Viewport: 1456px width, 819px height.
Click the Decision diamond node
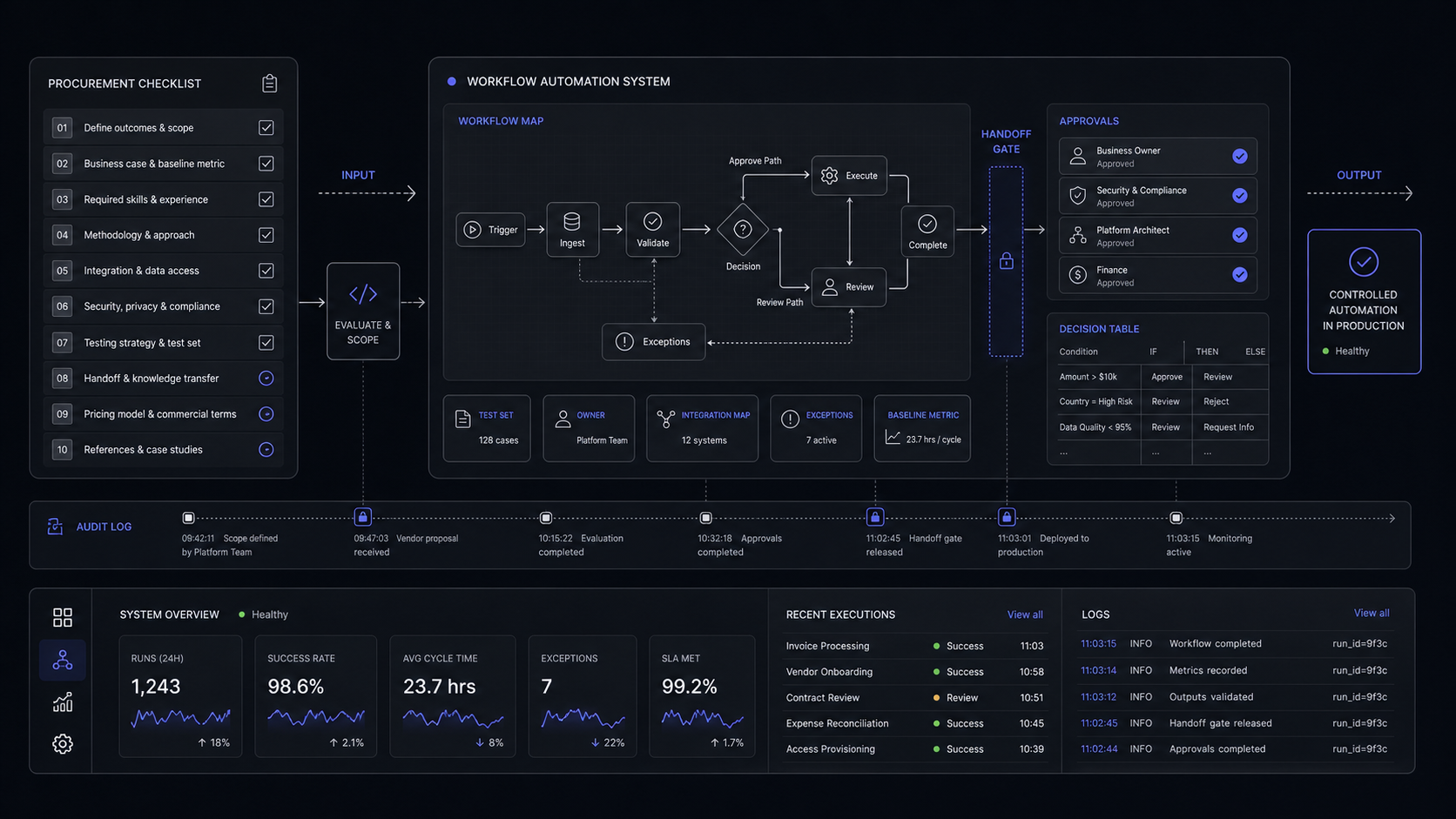coord(743,230)
